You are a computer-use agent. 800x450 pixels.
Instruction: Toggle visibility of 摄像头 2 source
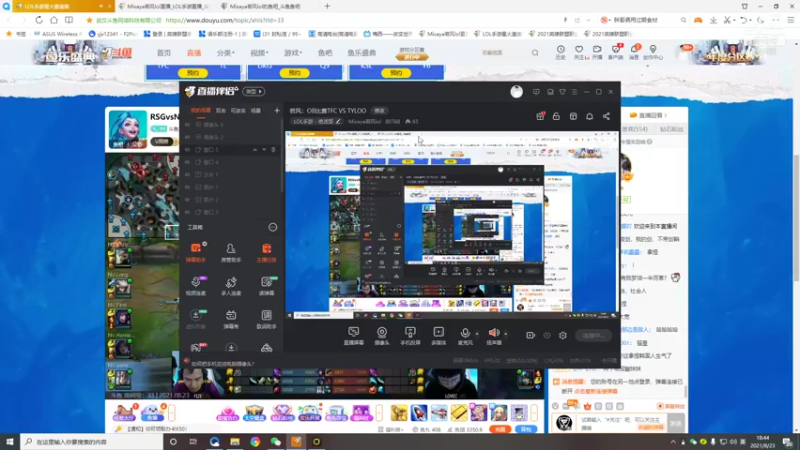(x=187, y=137)
